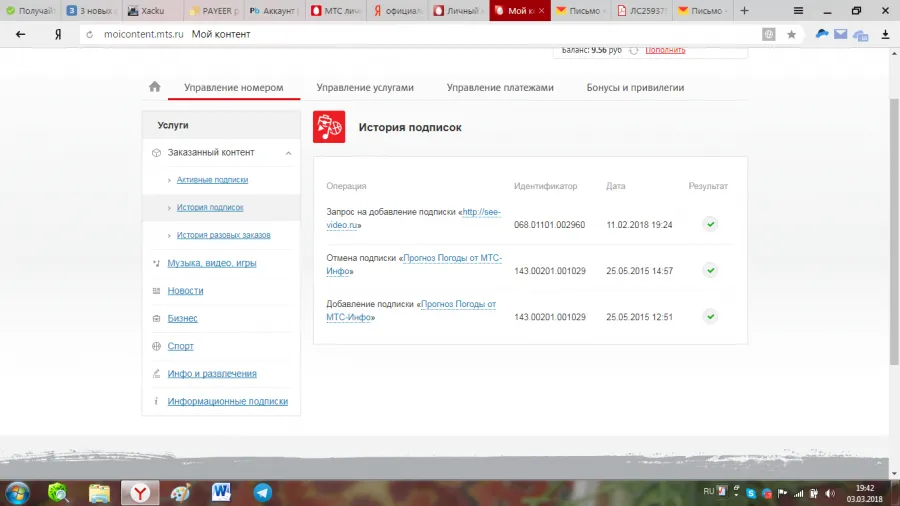This screenshot has width=900, height=506.
Task: Click the address bar moicontent.mts.ru
Action: click(143, 34)
